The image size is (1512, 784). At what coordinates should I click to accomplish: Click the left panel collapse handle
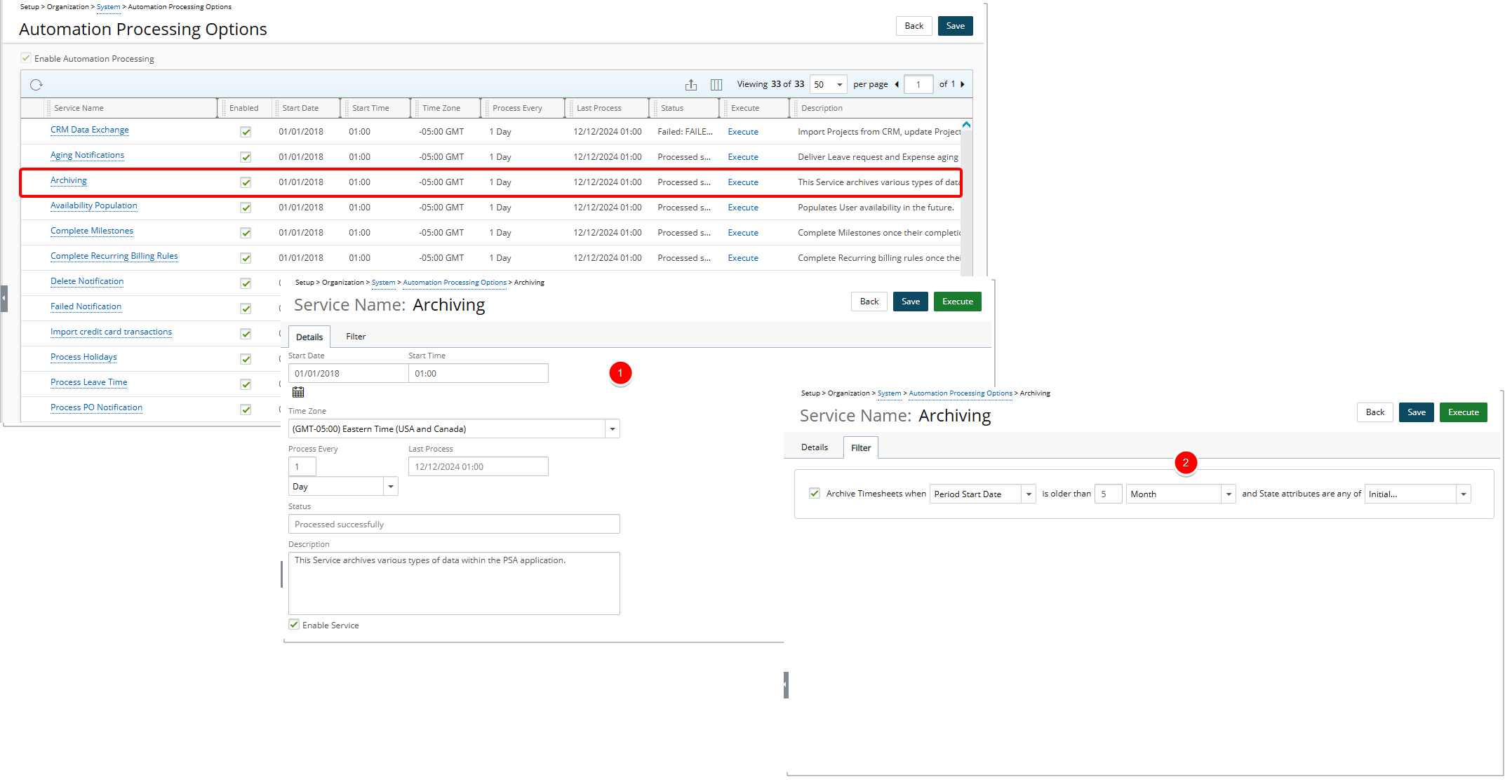click(4, 298)
